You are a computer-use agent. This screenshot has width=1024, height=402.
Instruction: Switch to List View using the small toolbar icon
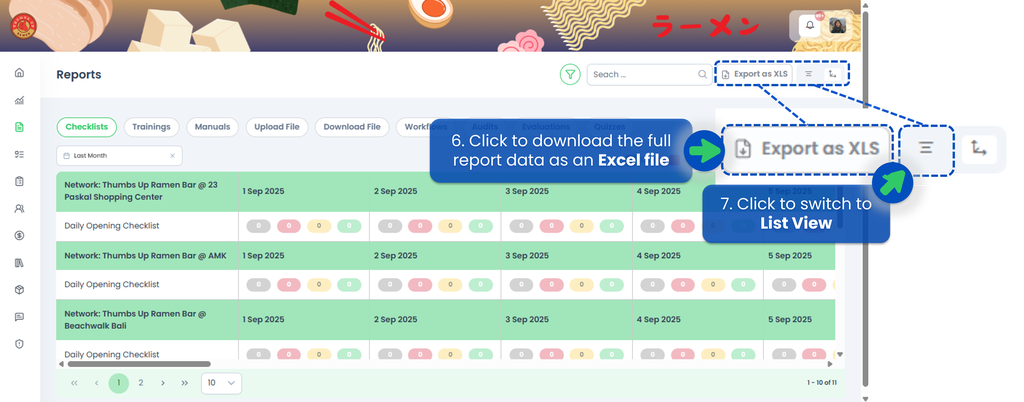(x=808, y=74)
